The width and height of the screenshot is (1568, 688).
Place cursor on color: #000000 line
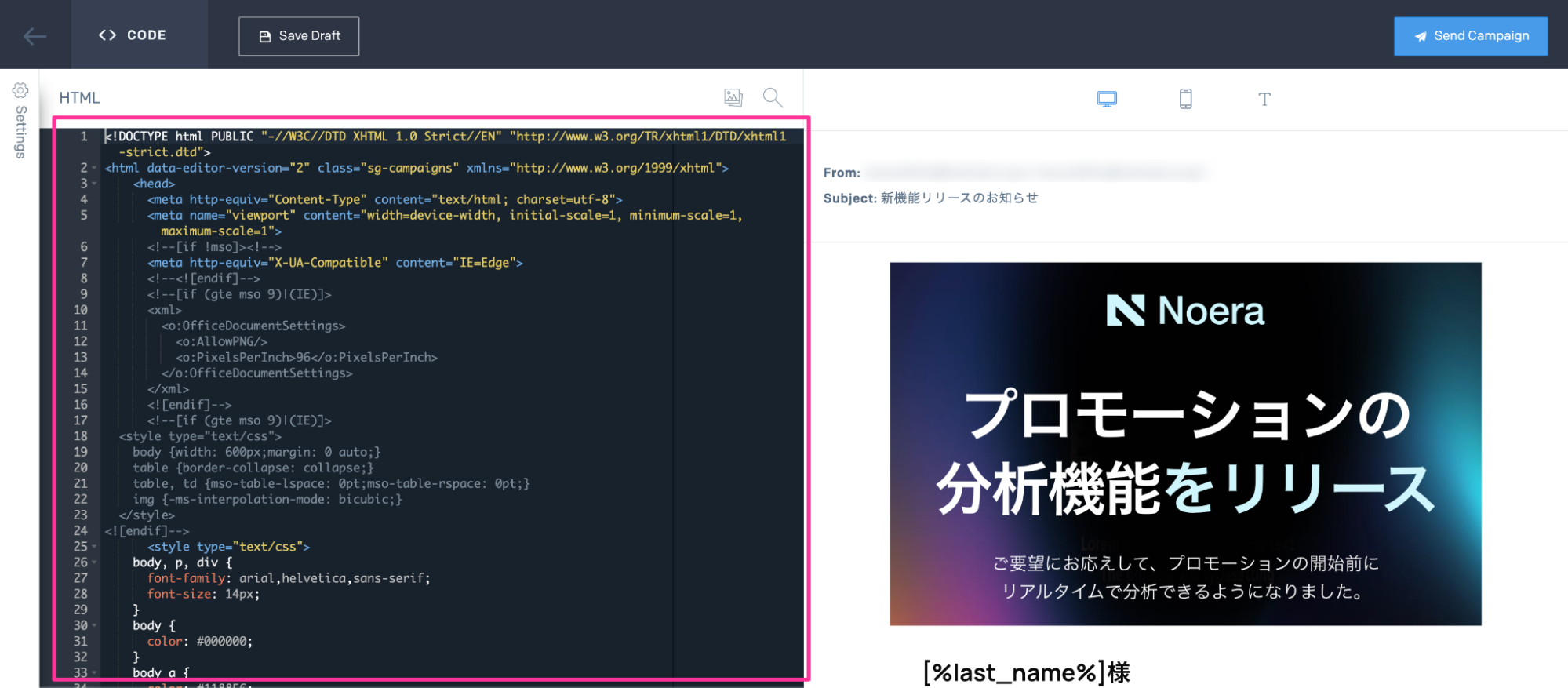[x=200, y=641]
